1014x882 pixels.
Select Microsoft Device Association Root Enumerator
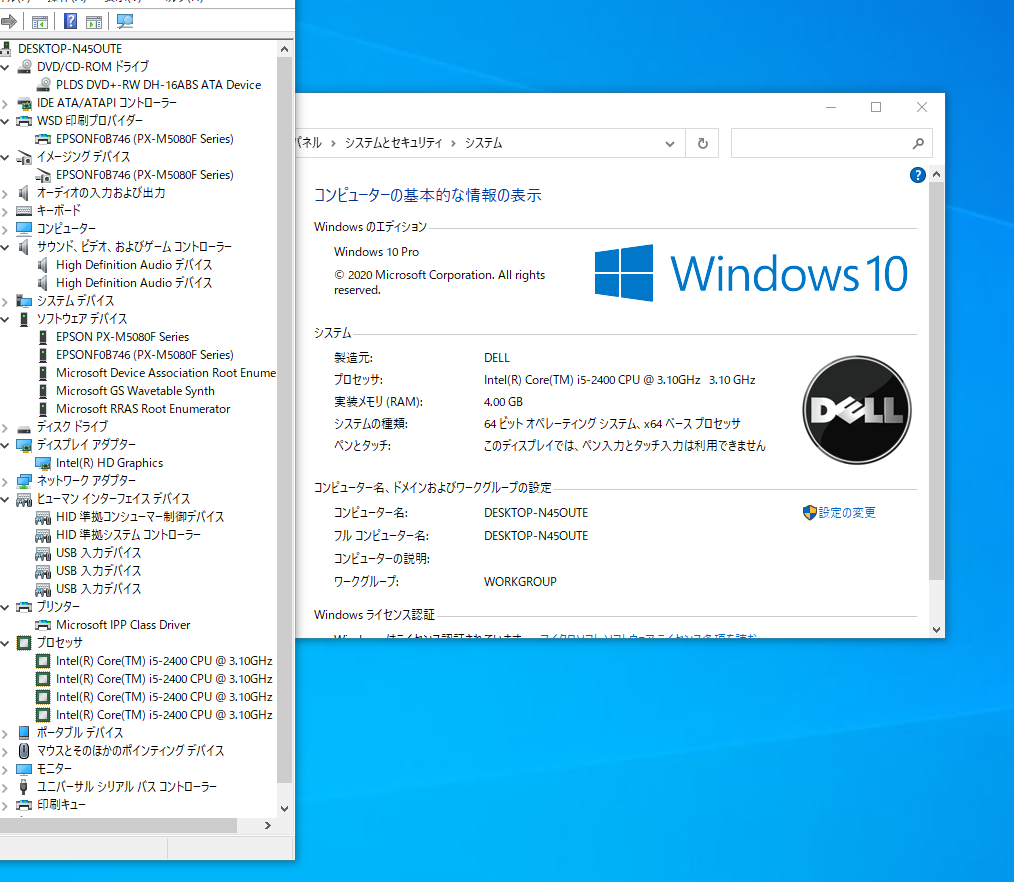166,372
